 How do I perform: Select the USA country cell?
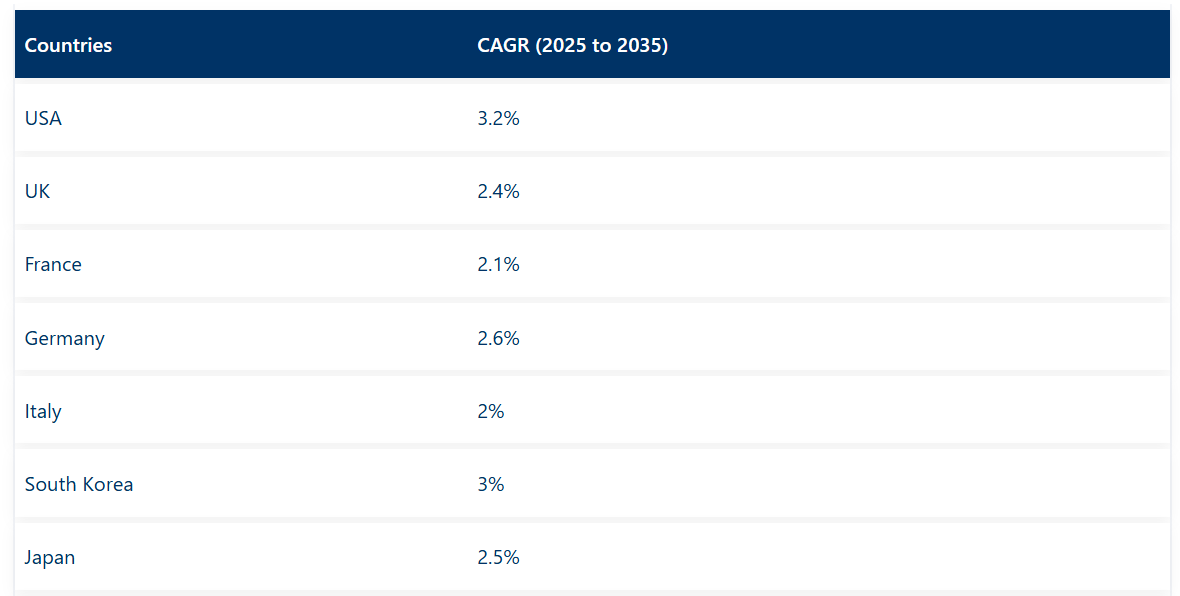(x=43, y=118)
